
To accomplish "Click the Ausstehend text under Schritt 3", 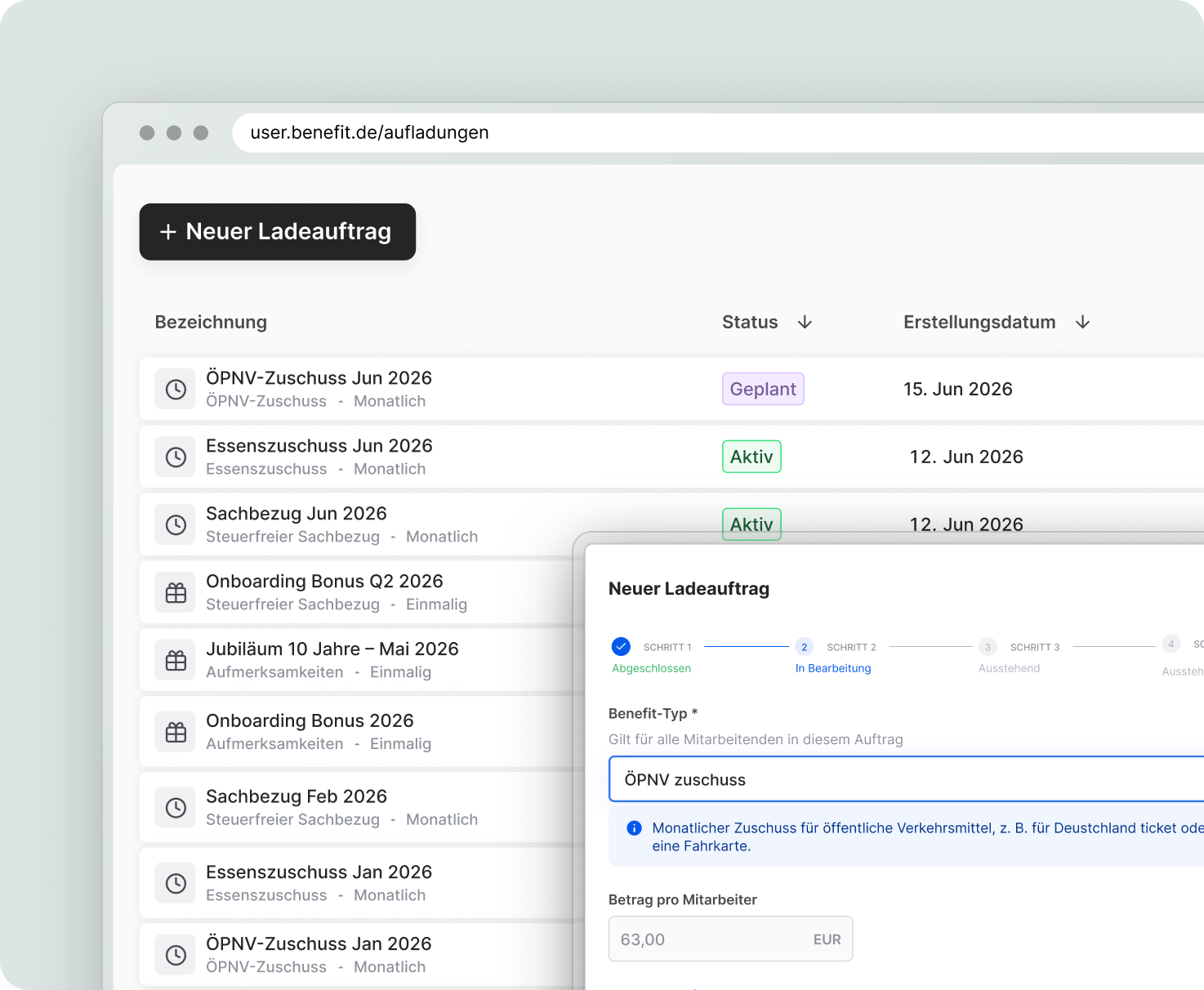I will [1010, 668].
